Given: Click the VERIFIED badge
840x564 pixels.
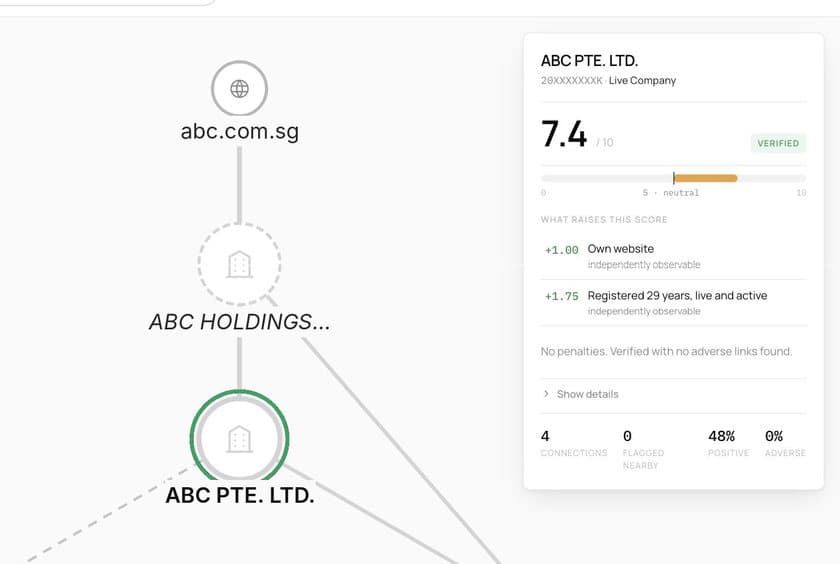Looking at the screenshot, I should click(x=778, y=143).
